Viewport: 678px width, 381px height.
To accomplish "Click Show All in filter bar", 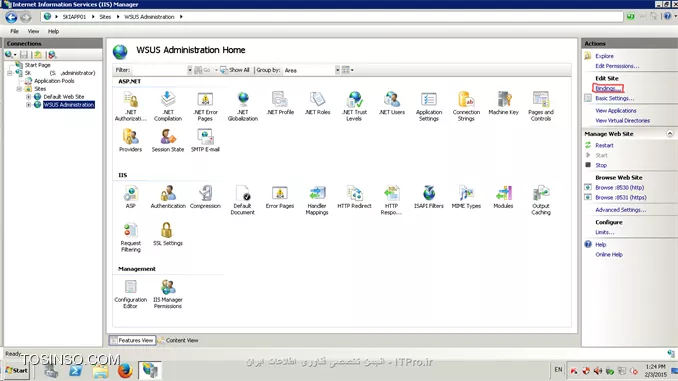I will (x=235, y=70).
